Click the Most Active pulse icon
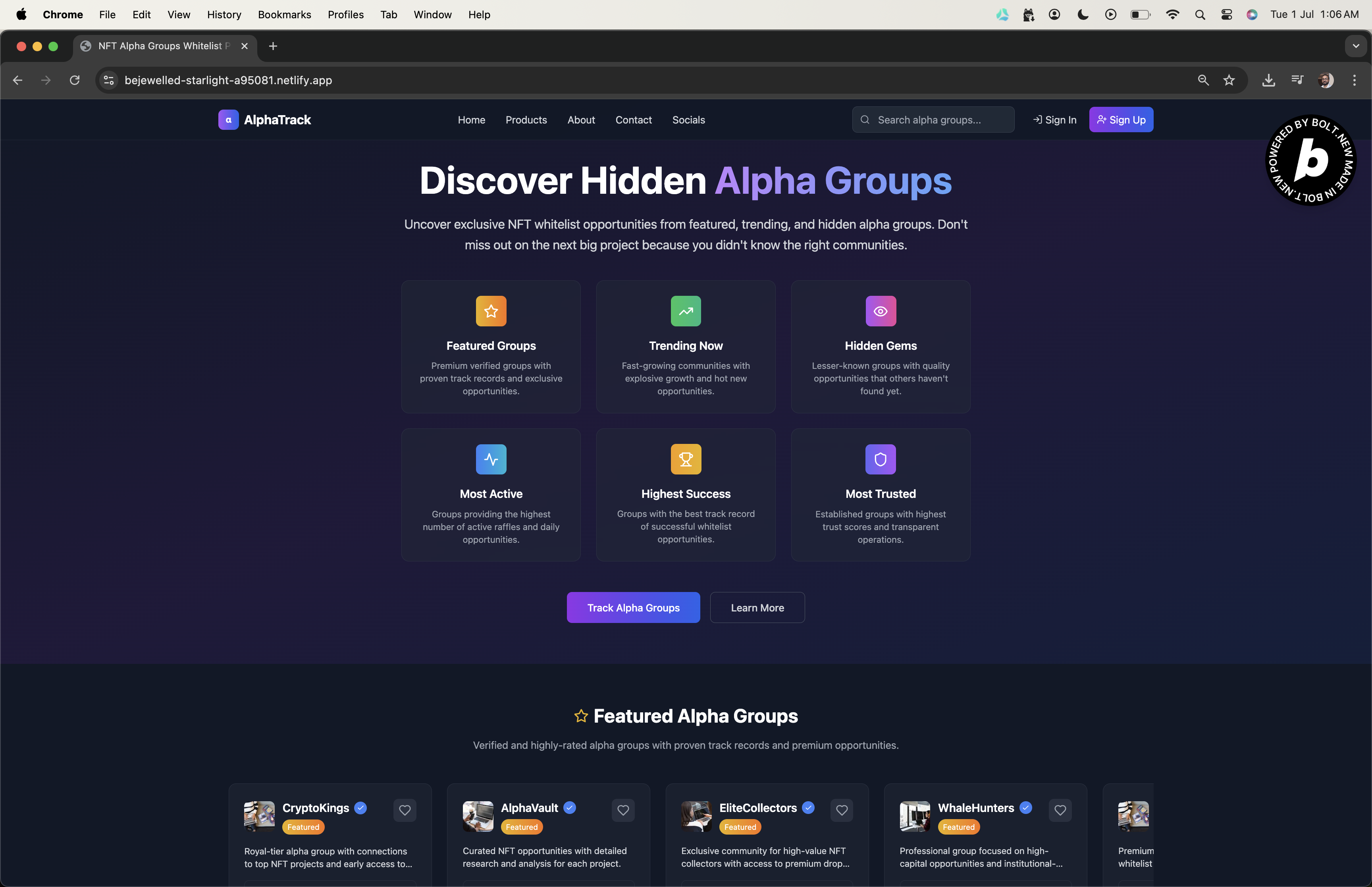 [x=491, y=459]
